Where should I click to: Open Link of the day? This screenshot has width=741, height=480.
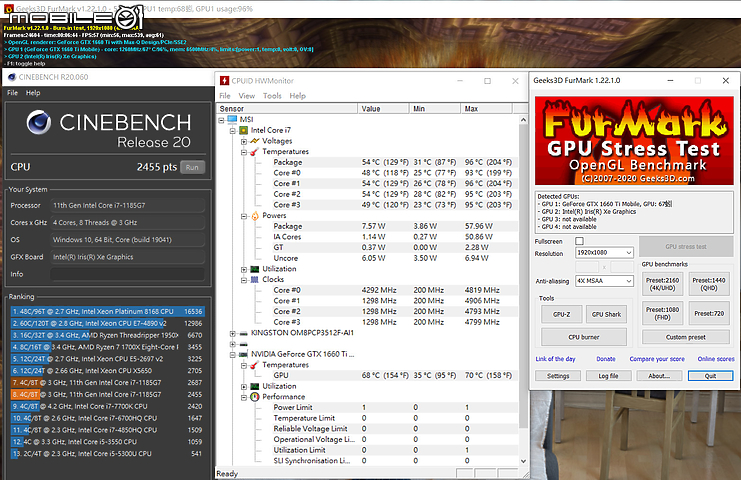click(x=555, y=359)
